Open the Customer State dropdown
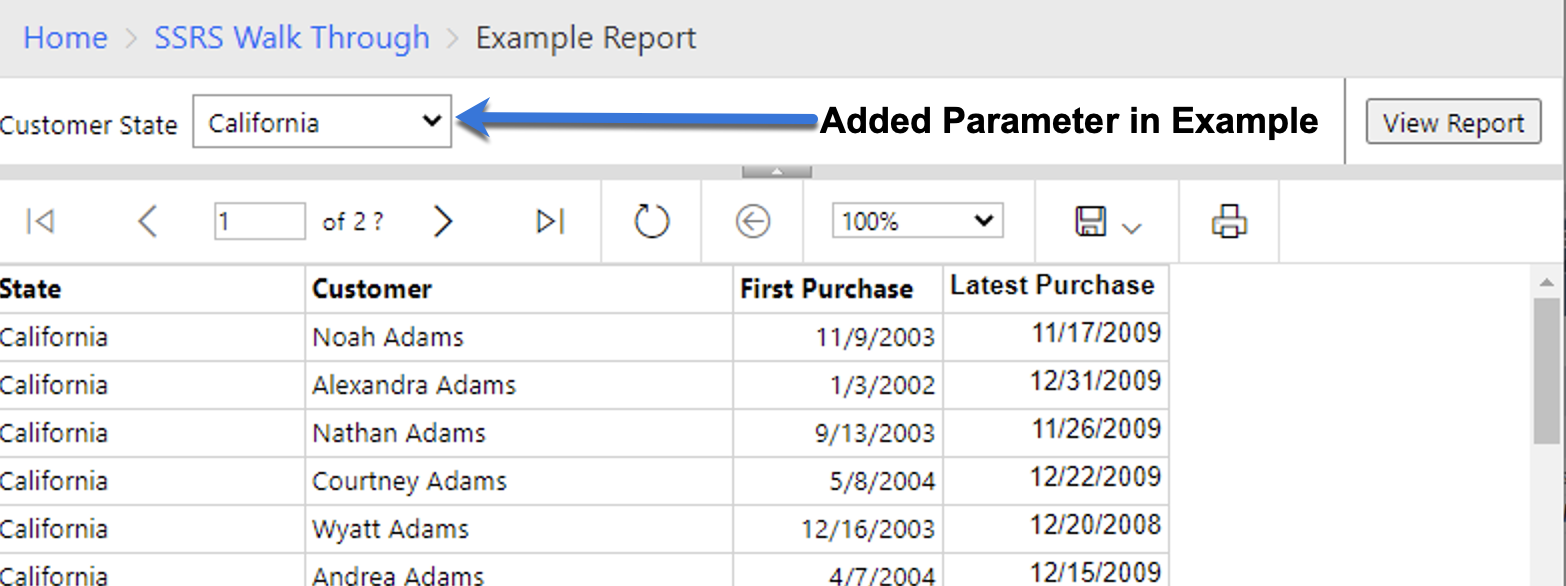 click(x=322, y=122)
